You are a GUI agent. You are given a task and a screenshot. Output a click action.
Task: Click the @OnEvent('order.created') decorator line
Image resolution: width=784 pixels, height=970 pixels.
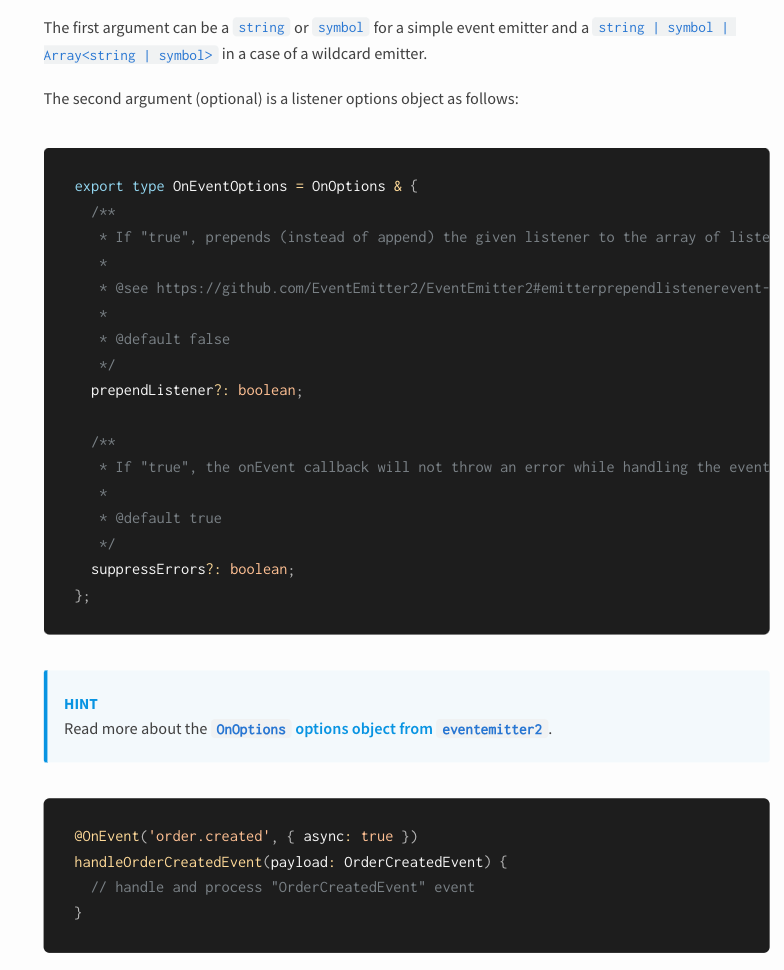point(246,836)
